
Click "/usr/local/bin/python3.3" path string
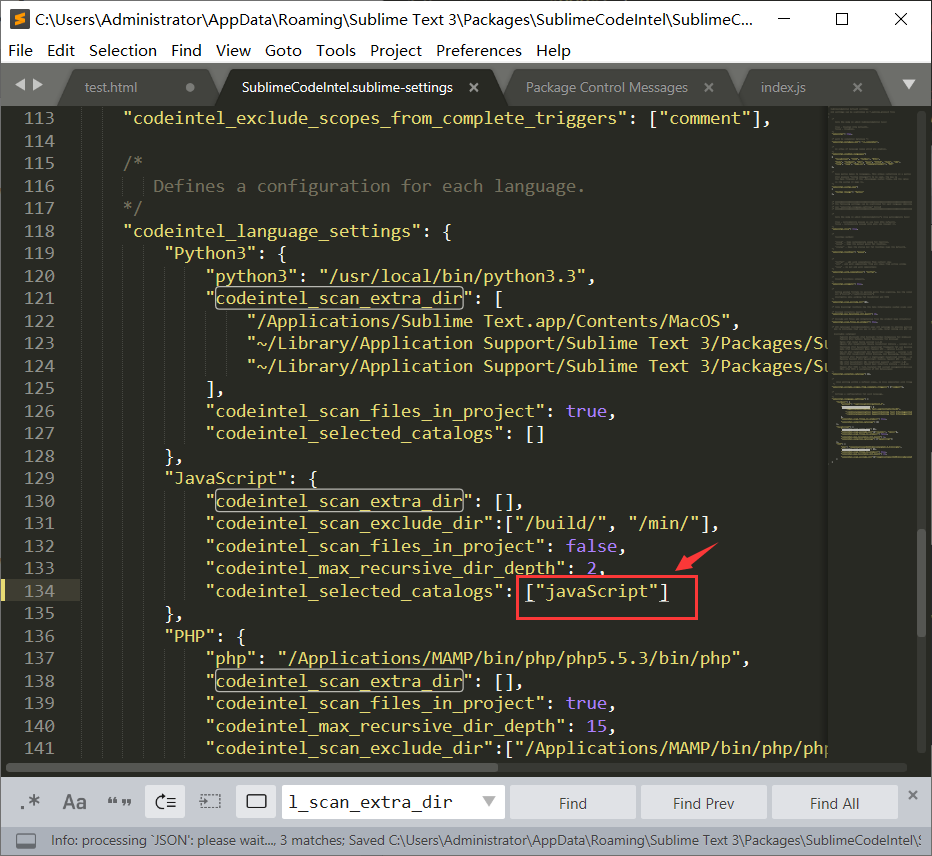pyautogui.click(x=452, y=276)
